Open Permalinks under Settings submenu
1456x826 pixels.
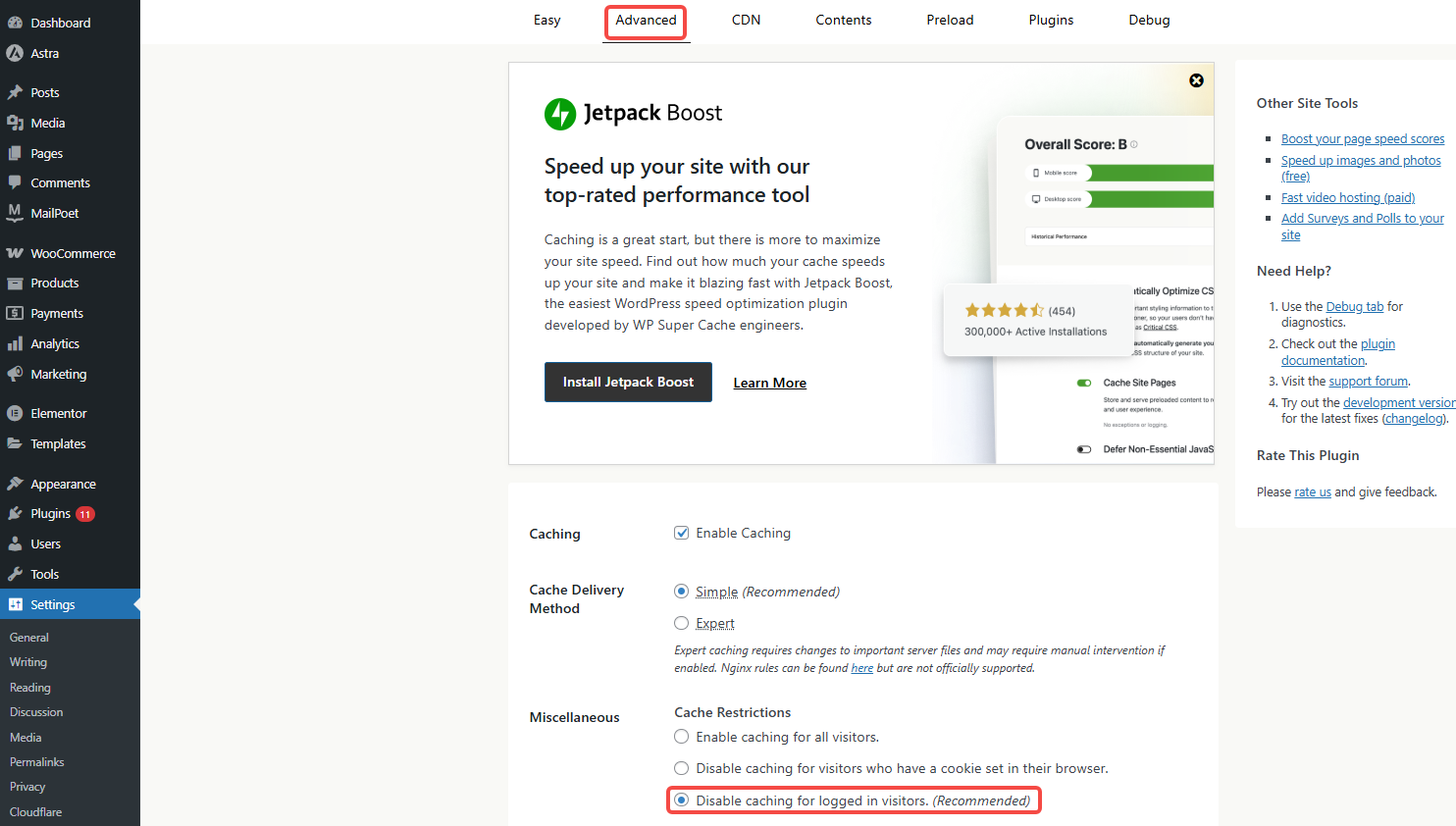tap(37, 762)
